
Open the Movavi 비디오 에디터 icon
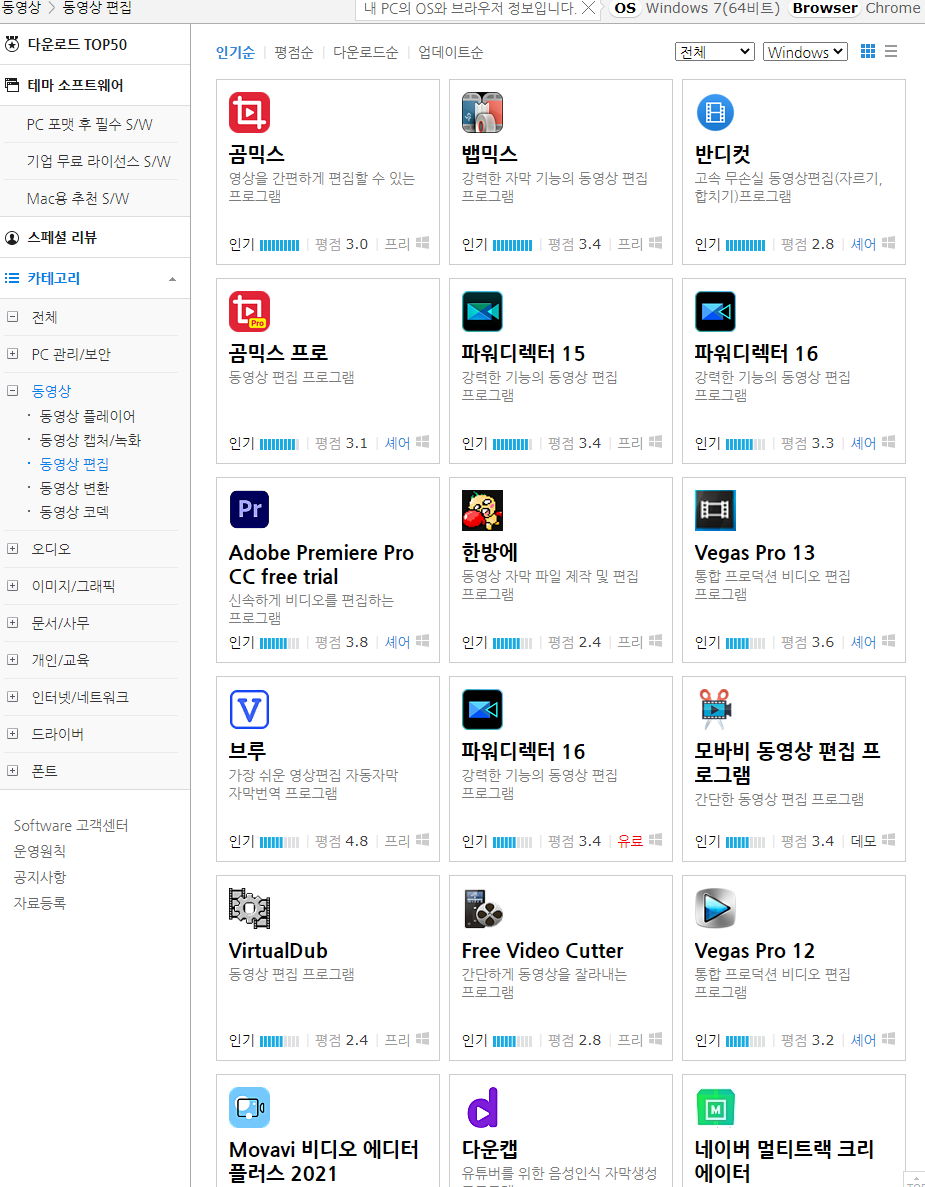(249, 1107)
